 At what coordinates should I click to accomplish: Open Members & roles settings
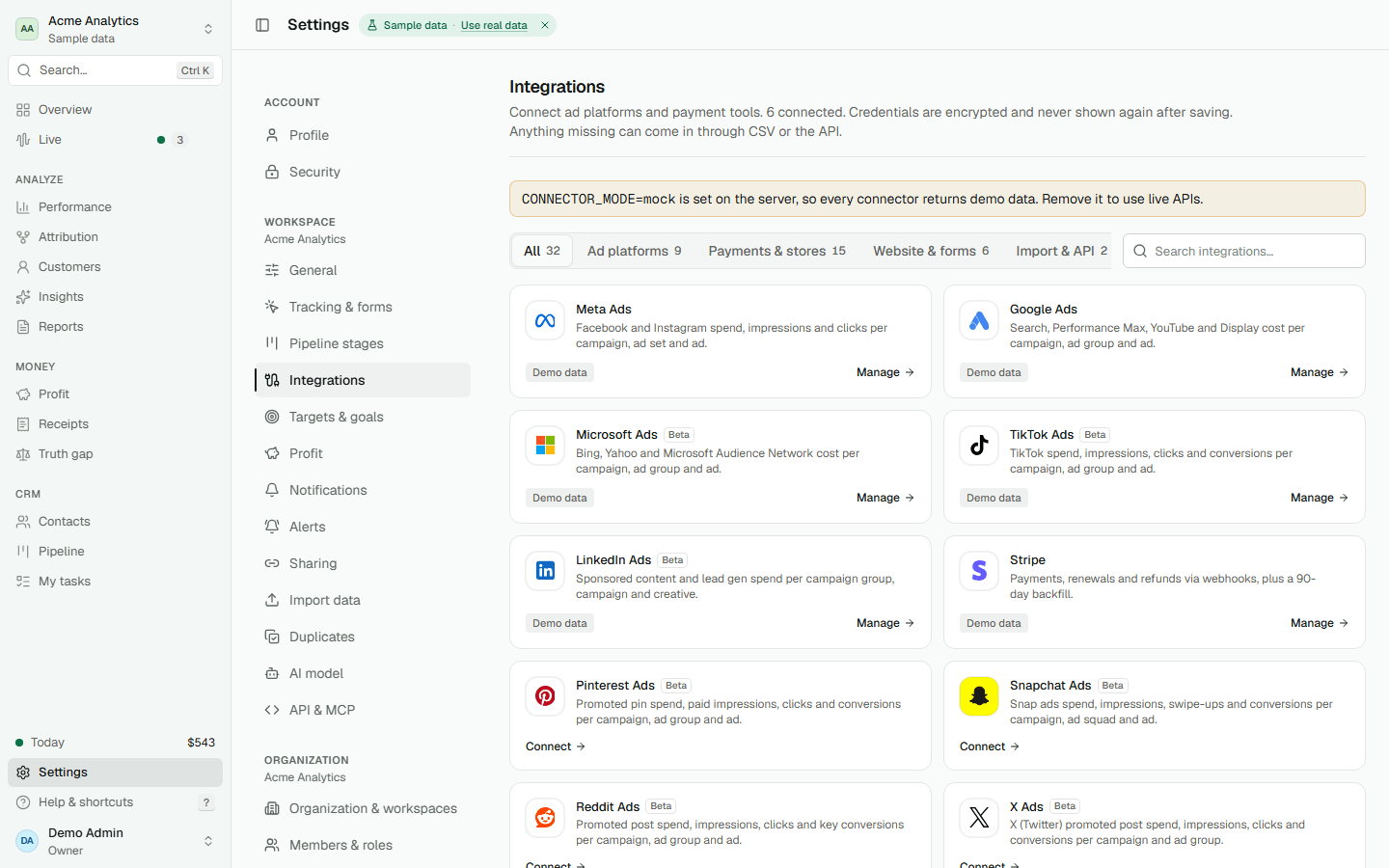coord(363,845)
